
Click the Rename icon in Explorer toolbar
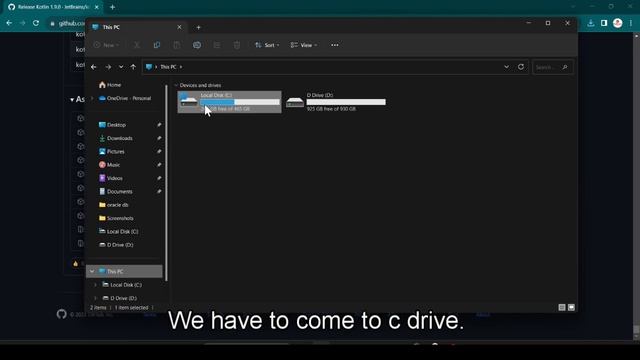tap(197, 45)
